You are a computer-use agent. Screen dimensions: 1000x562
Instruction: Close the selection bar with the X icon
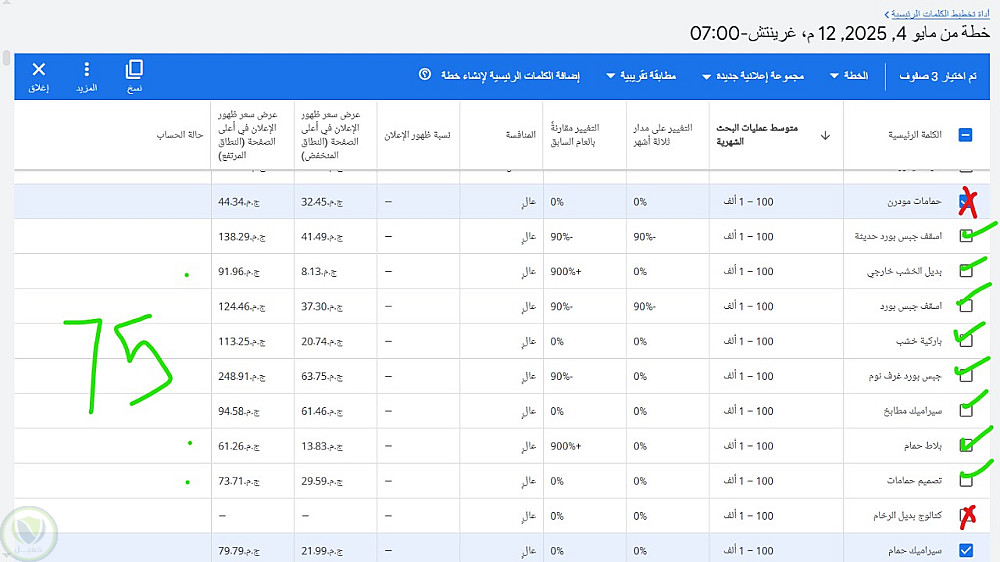(39, 70)
